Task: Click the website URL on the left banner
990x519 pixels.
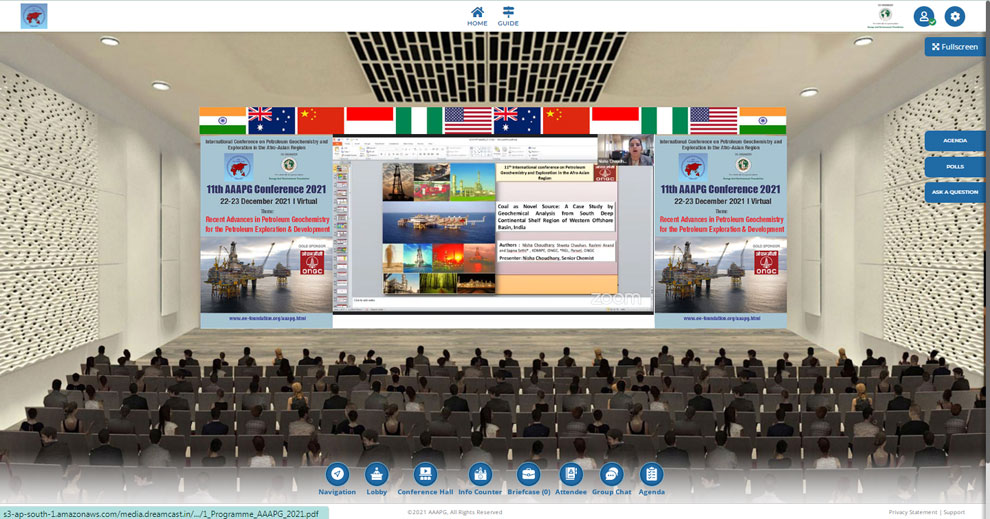Action: coord(267,318)
